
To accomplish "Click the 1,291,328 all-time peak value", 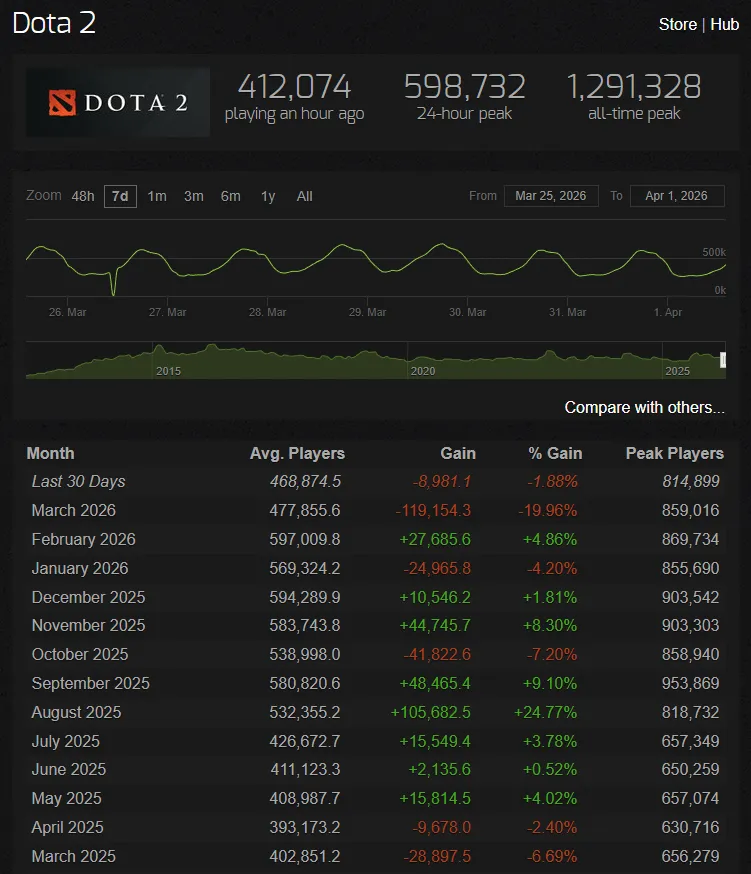I will [x=634, y=86].
